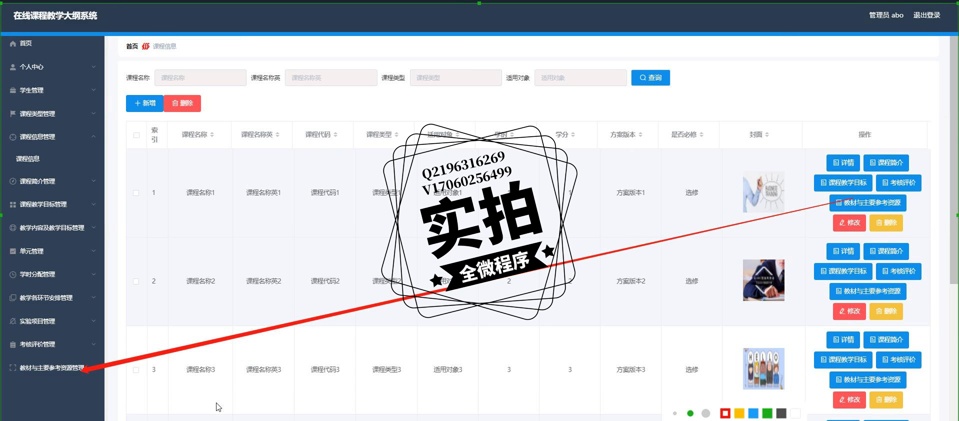Tick the select-all checkbox in table header
Image resolution: width=959 pixels, height=421 pixels.
pyautogui.click(x=137, y=135)
